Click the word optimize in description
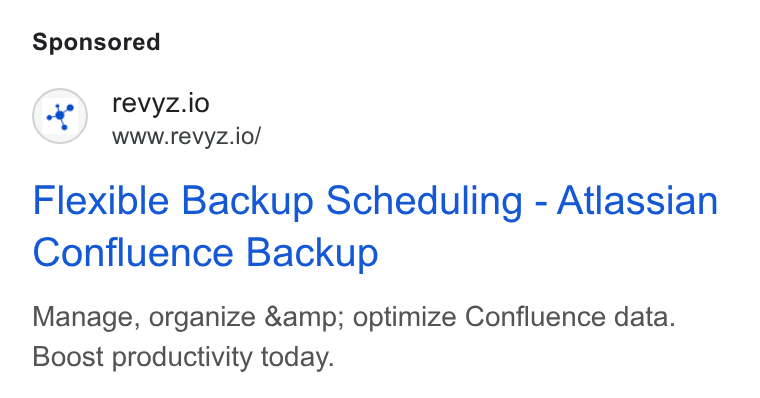This screenshot has width=760, height=398. tap(404, 318)
